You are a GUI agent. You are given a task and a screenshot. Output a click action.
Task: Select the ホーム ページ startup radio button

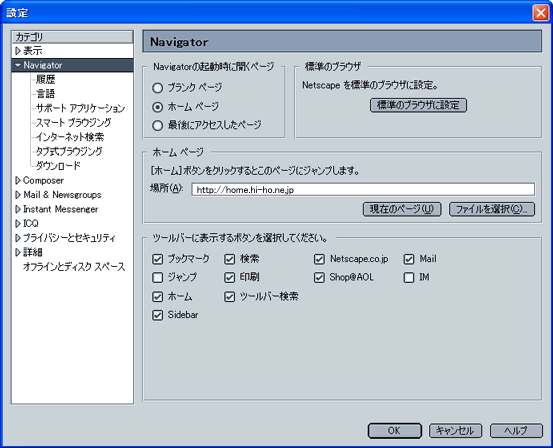tap(157, 107)
